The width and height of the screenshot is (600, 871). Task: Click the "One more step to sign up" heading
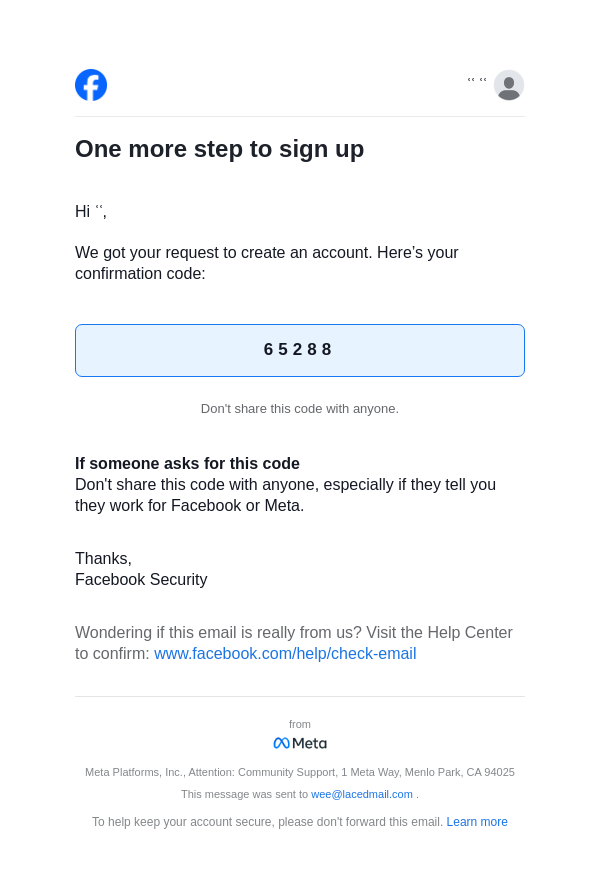219,149
